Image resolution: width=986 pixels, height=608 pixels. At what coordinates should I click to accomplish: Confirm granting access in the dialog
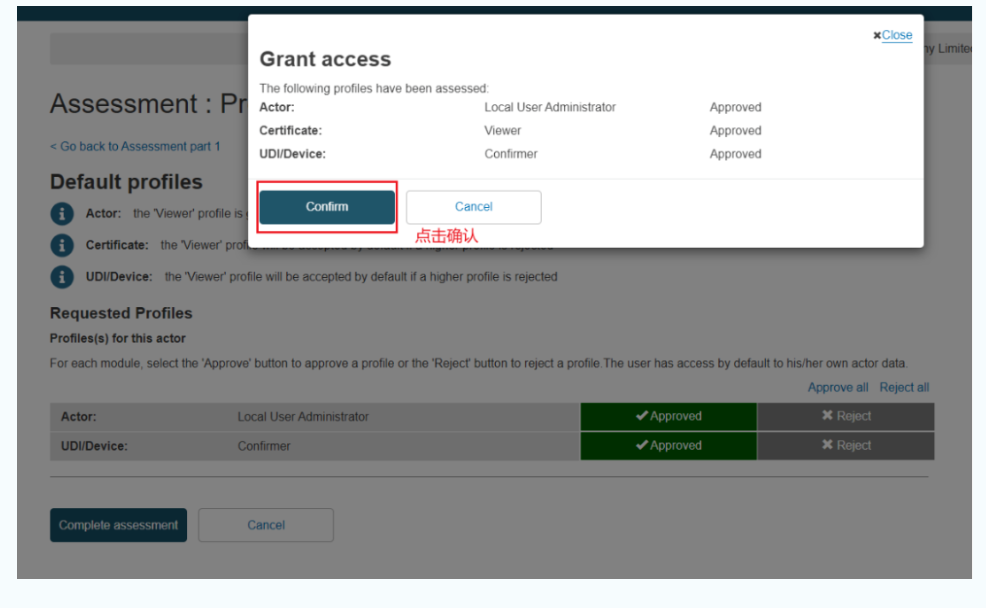[327, 207]
